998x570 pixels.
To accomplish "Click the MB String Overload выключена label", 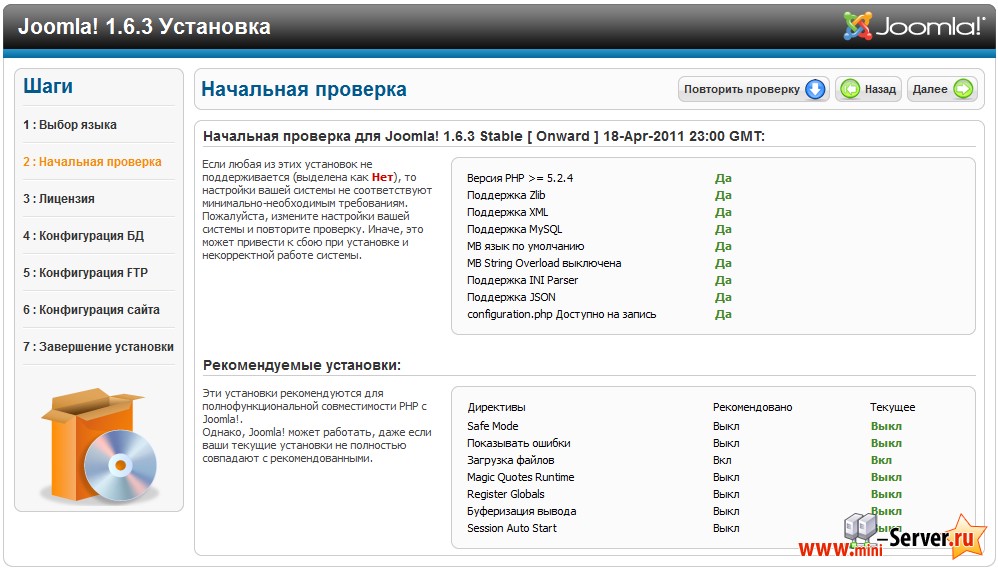I will click(544, 263).
